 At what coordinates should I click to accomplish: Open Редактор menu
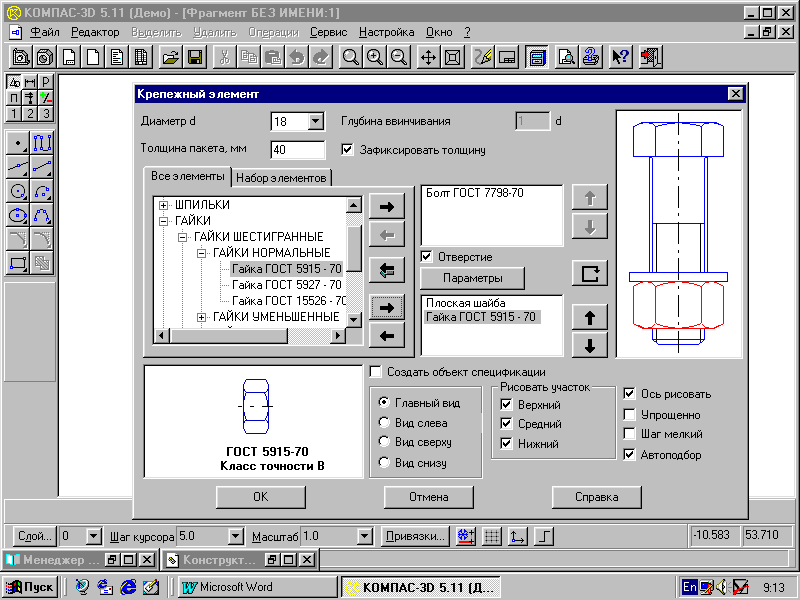(x=95, y=32)
